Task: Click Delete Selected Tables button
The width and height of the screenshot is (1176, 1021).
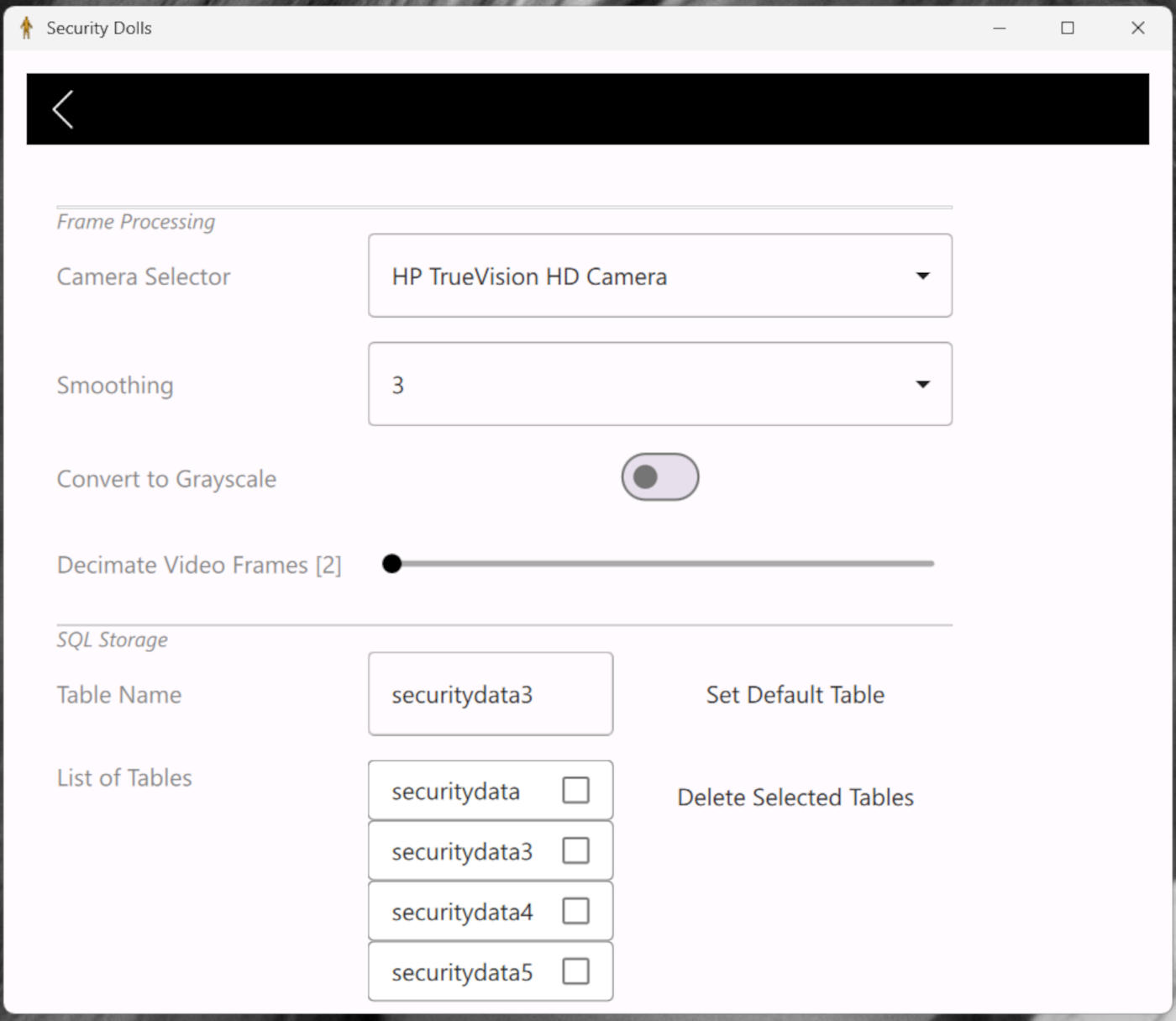Action: pos(795,797)
